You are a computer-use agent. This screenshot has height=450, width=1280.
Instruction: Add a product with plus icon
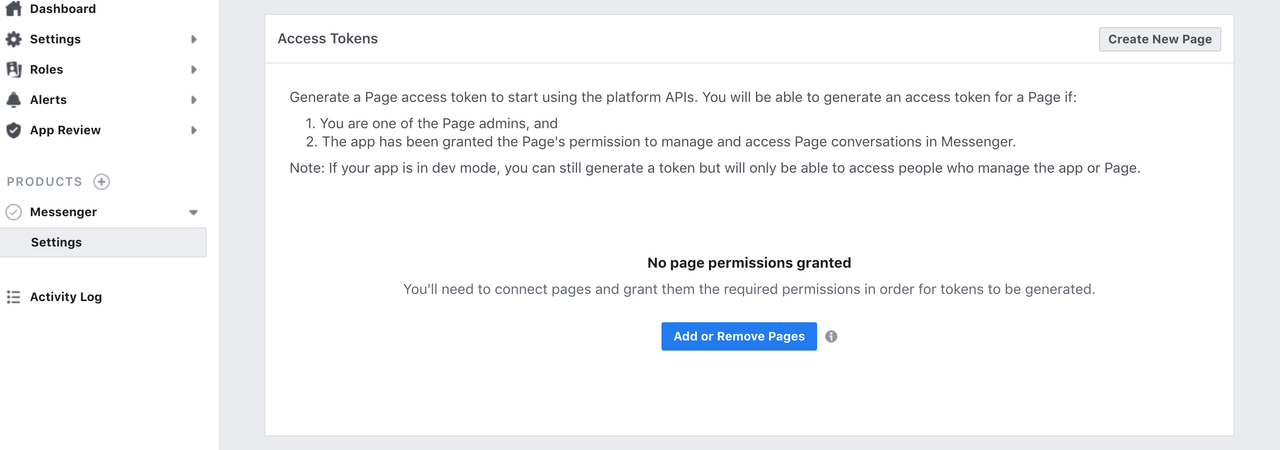tap(101, 182)
